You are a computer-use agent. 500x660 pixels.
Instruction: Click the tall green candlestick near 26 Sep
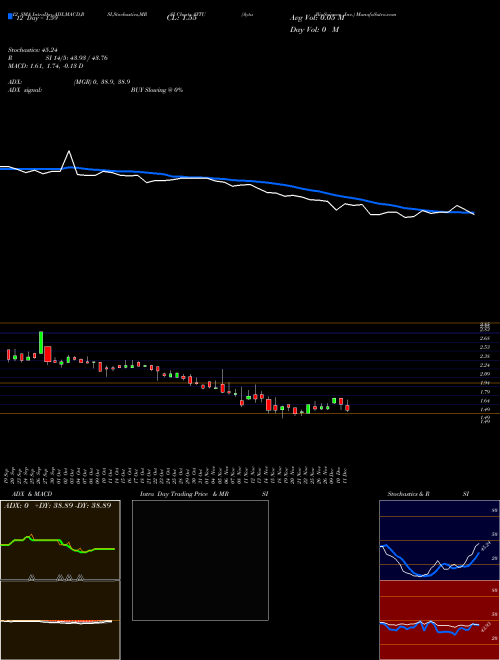[41, 343]
